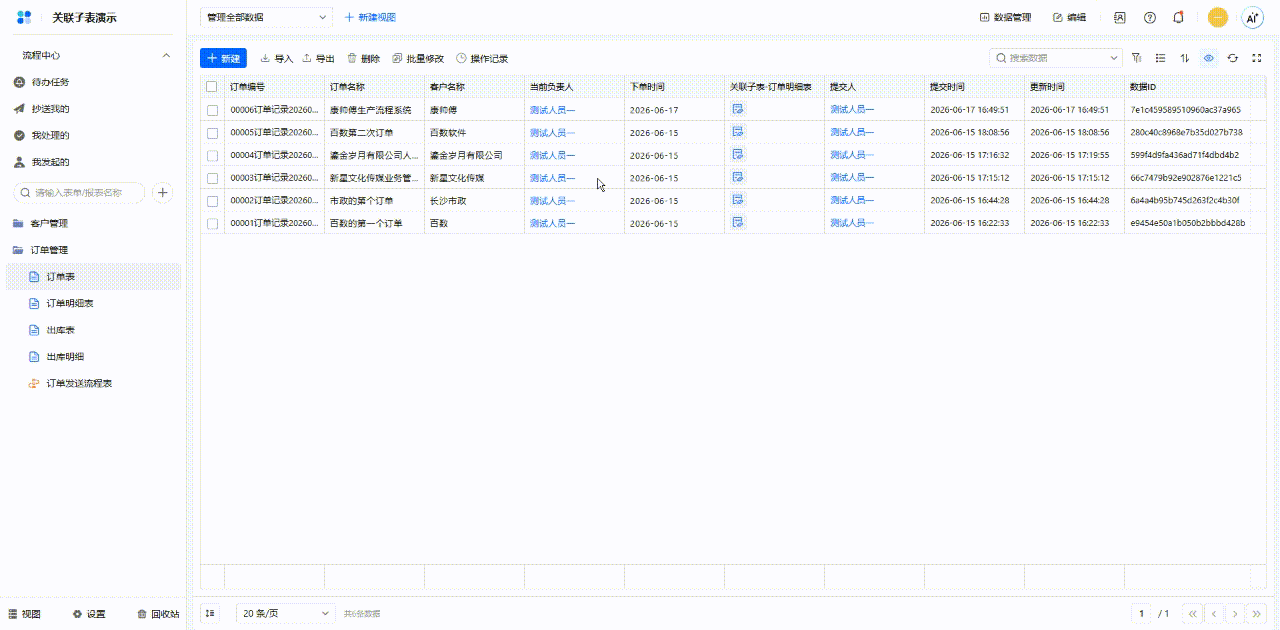Viewport: 1280px width, 630px height.
Task: Open subform icon for 百数的第一个订单 row
Action: (737, 223)
